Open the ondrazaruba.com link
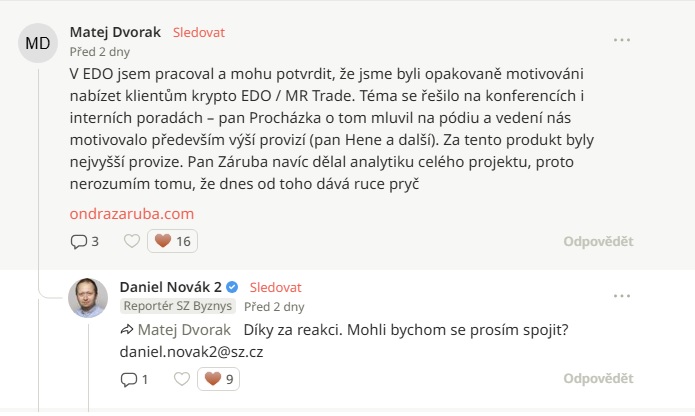This screenshot has height=416, width=695. [131, 213]
